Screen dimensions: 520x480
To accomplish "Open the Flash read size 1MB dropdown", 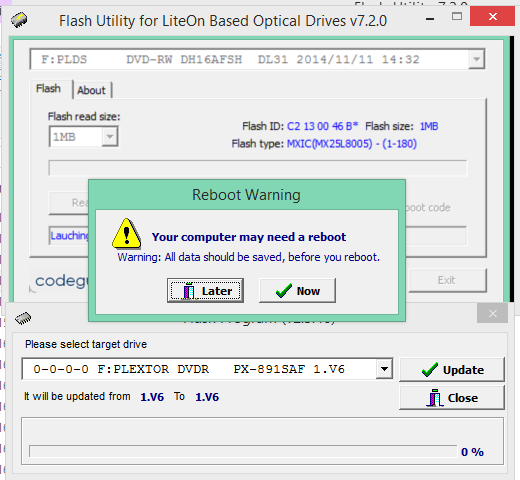I will [x=110, y=136].
